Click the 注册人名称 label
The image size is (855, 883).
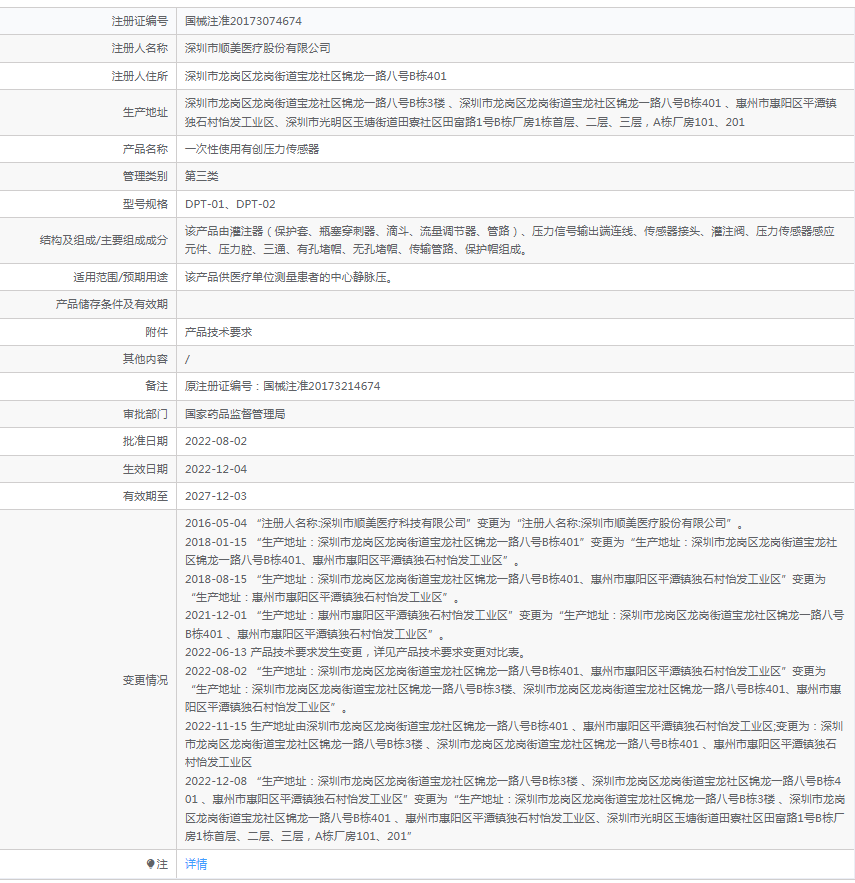140,48
